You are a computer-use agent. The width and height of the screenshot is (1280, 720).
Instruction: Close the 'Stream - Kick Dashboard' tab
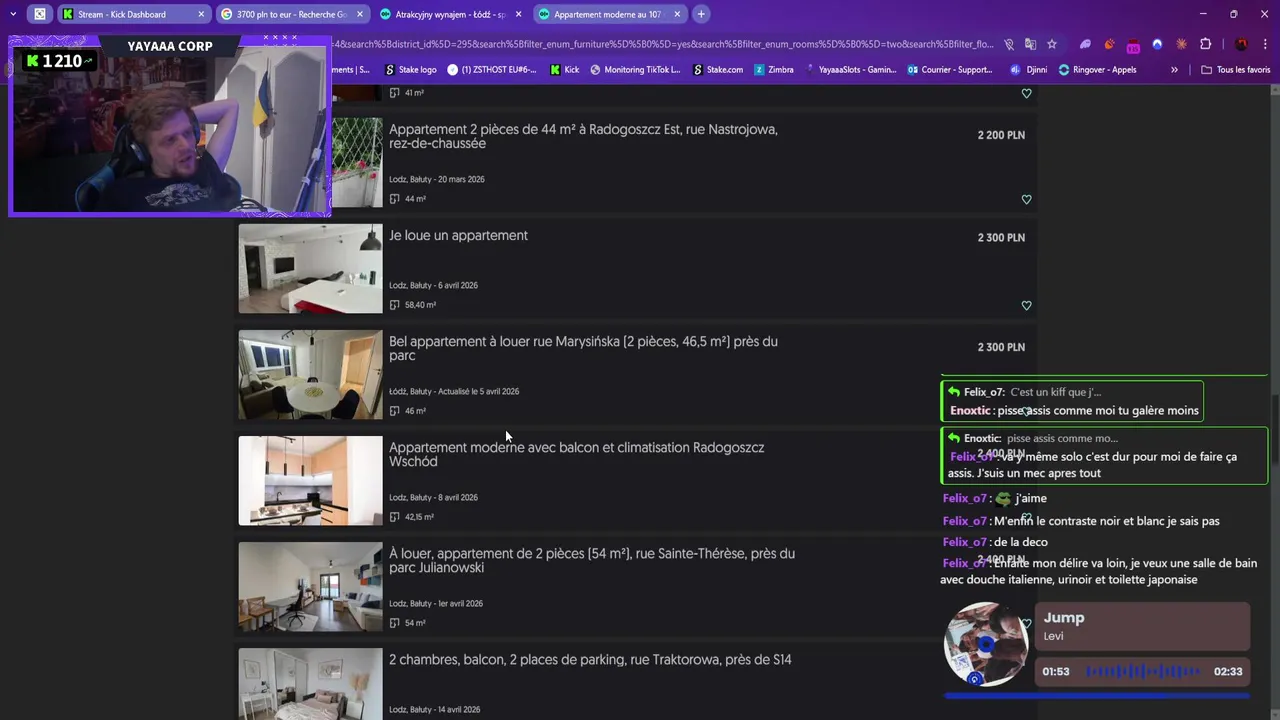click(201, 14)
